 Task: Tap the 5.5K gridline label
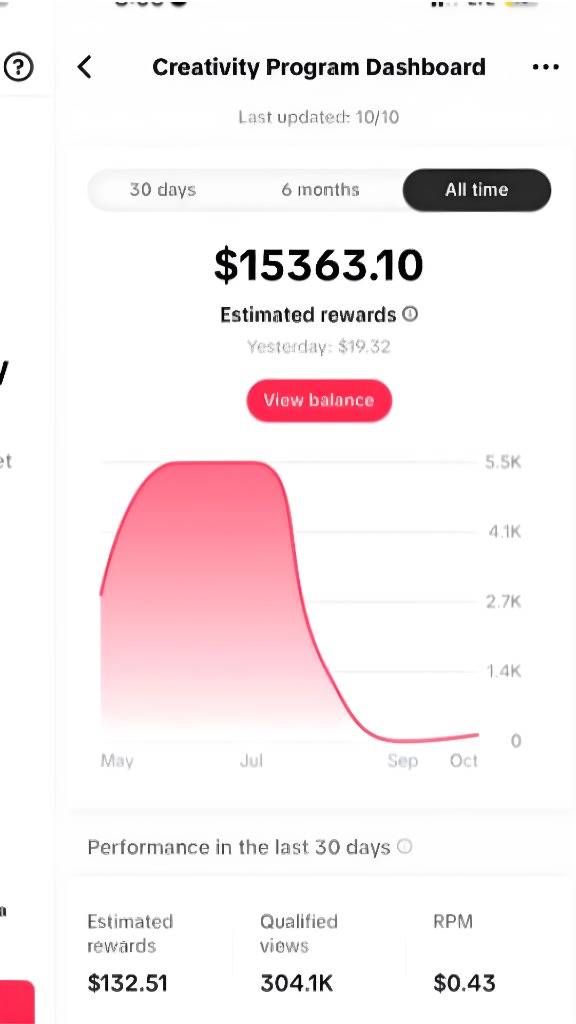coord(503,462)
